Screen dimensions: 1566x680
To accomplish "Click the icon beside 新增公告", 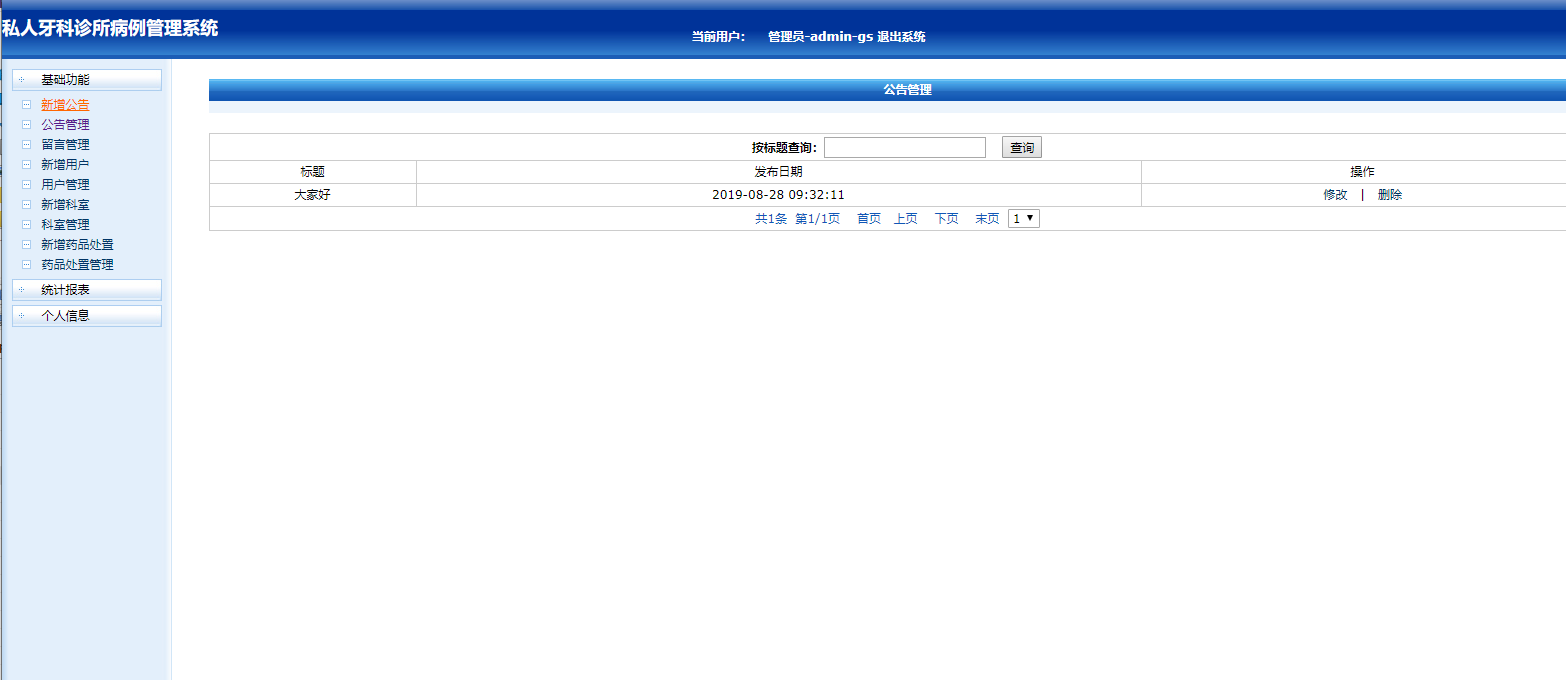I will [x=27, y=104].
